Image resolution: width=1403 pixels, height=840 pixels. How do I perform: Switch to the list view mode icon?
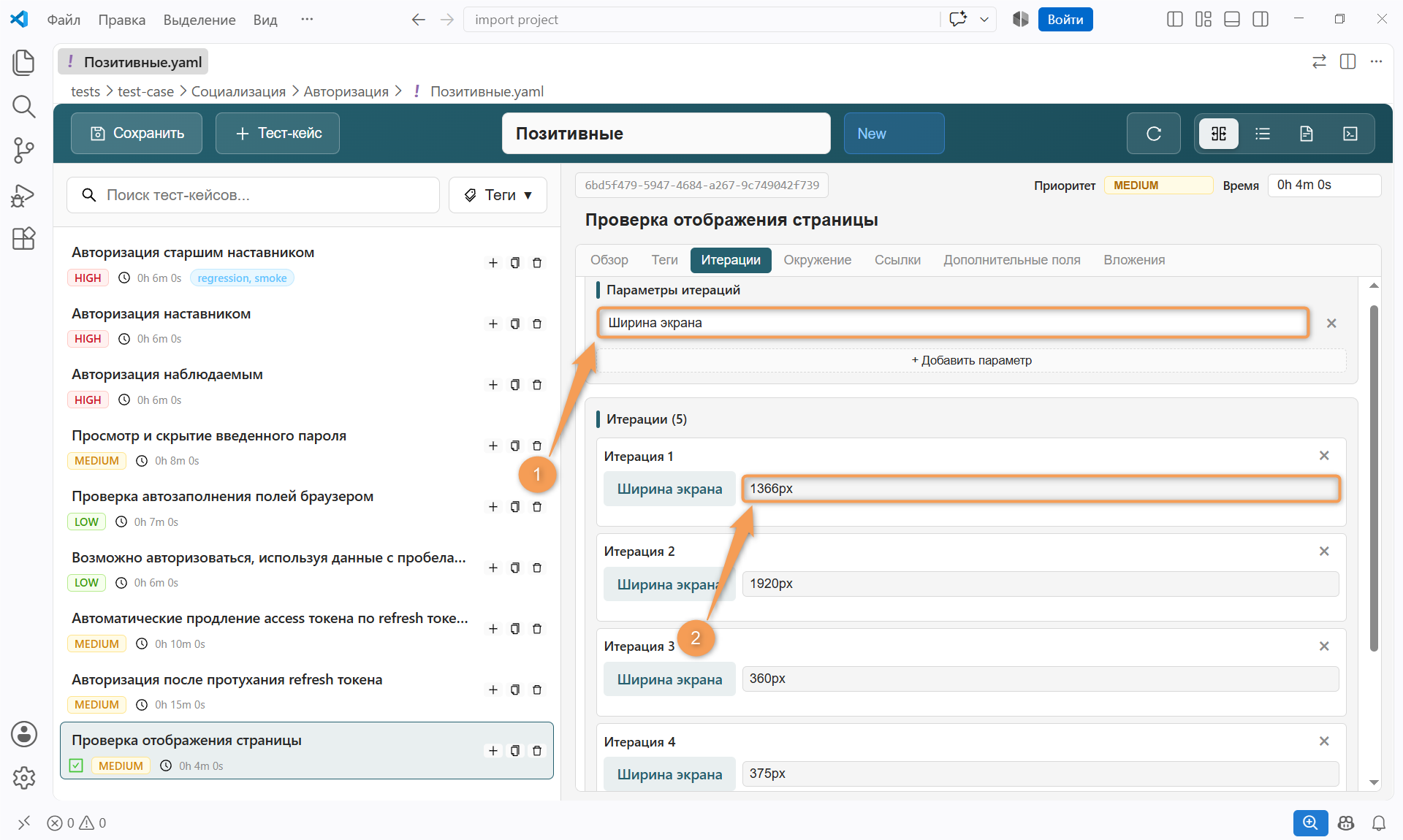(1263, 134)
